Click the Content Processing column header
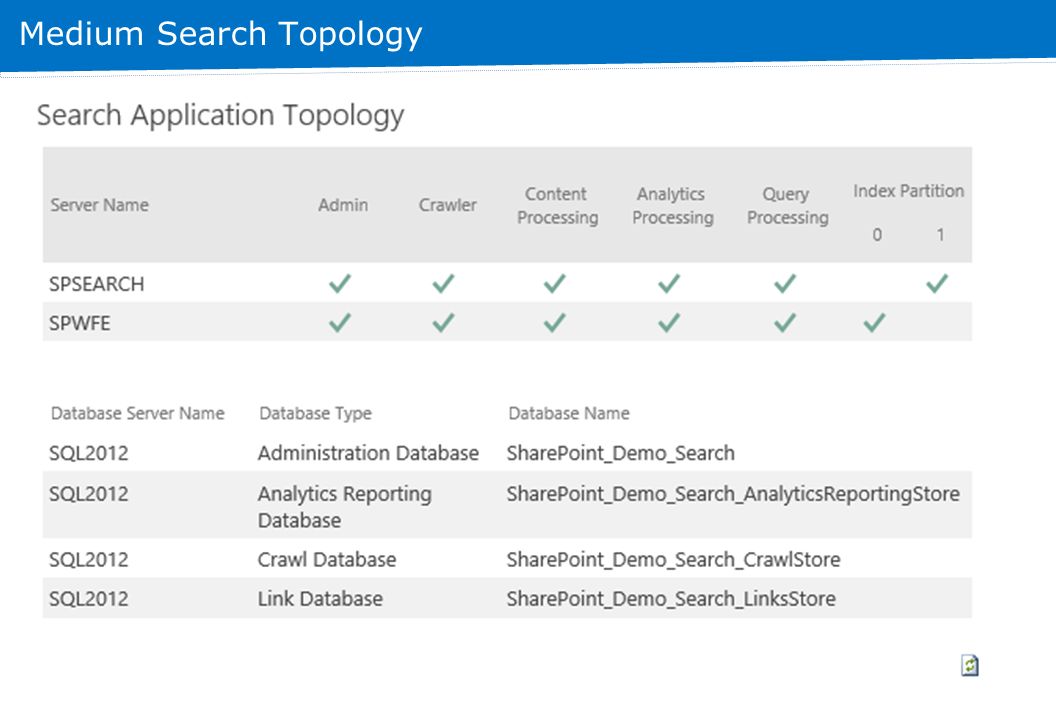Image resolution: width=1056 pixels, height=720 pixels. tap(557, 206)
